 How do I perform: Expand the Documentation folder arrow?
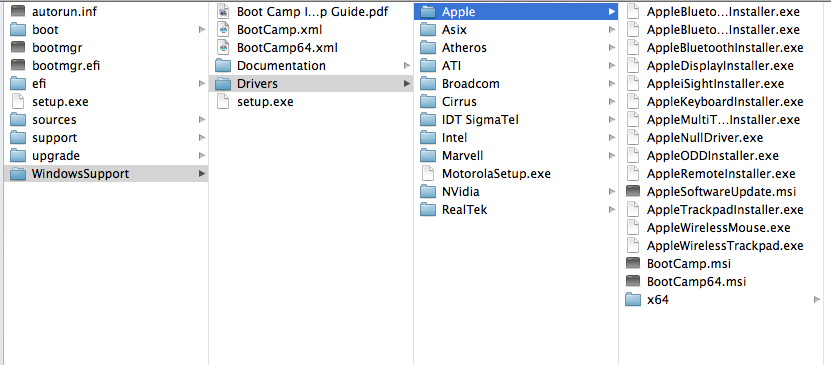pyautogui.click(x=406, y=66)
